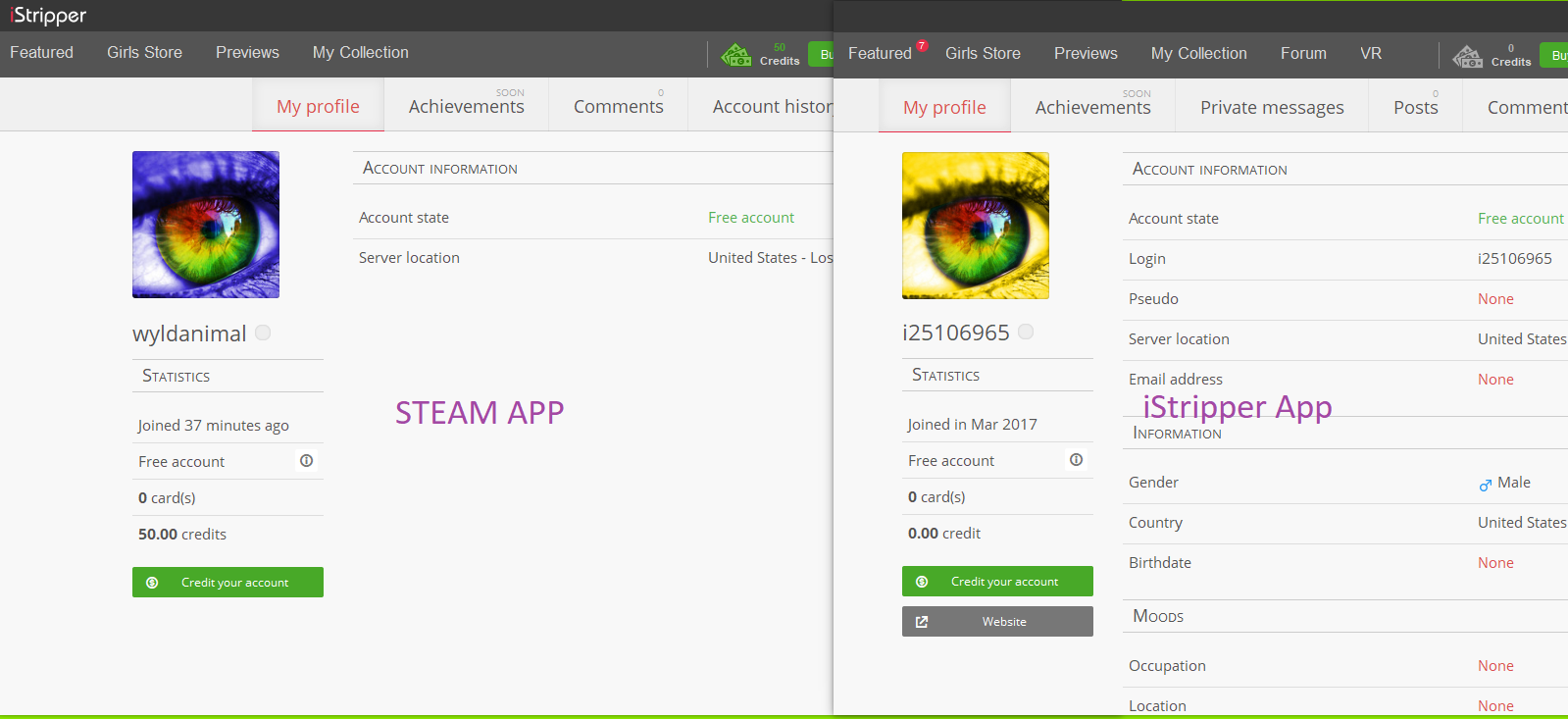The width and height of the screenshot is (1568, 719).
Task: Click the purple eye avatar of wyldanimal
Action: click(x=206, y=225)
